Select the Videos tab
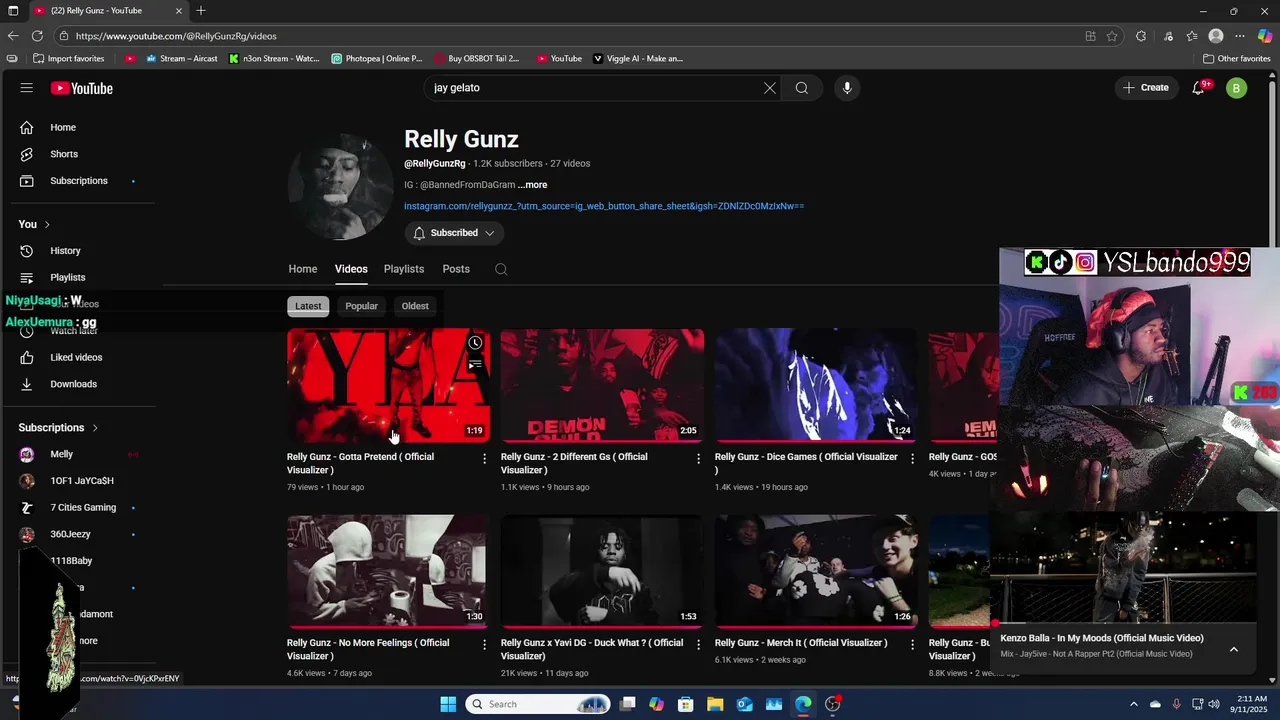The height and width of the screenshot is (720, 1280). coord(351,269)
